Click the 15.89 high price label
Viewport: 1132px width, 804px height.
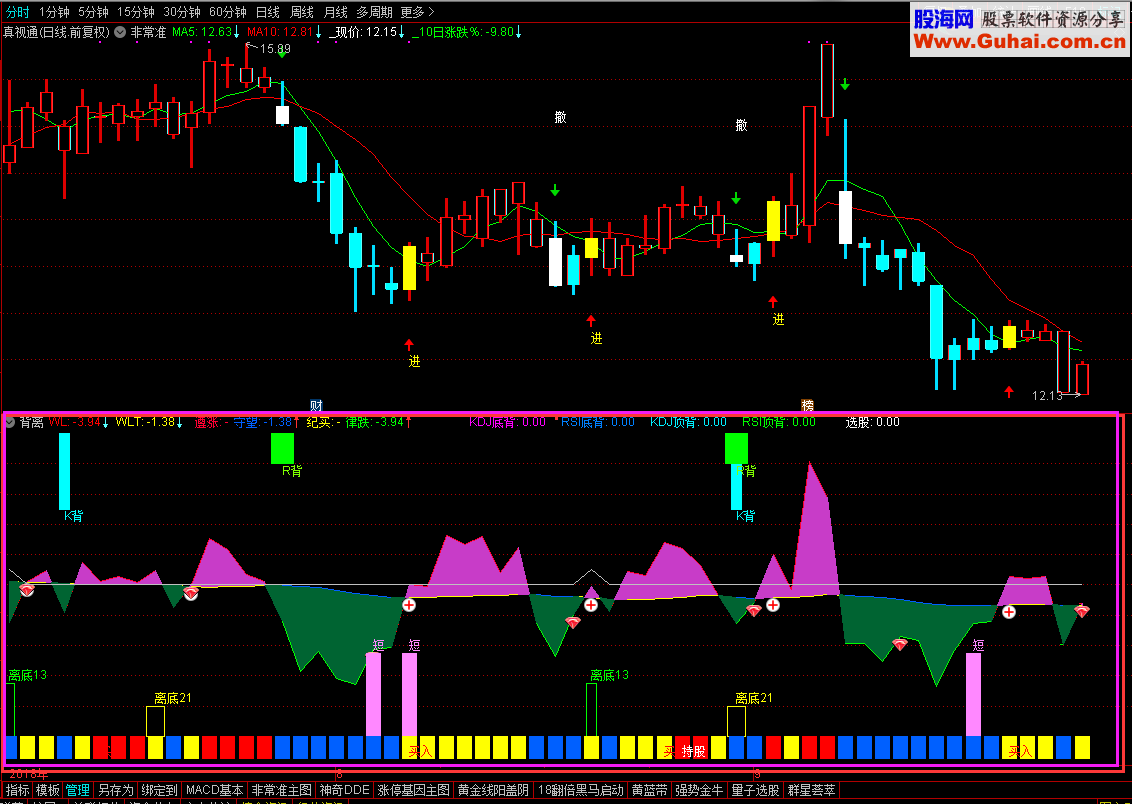[x=275, y=49]
